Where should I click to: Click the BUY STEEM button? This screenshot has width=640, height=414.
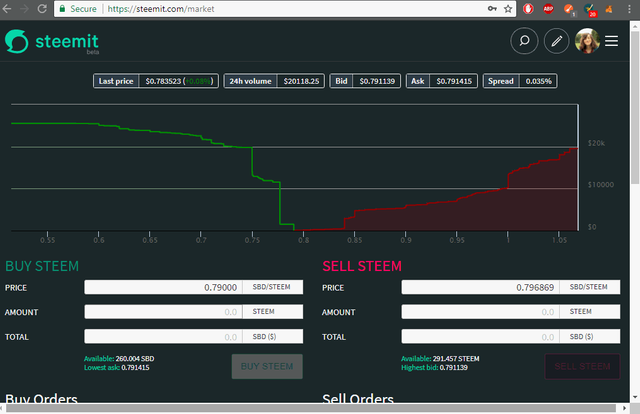(x=267, y=366)
